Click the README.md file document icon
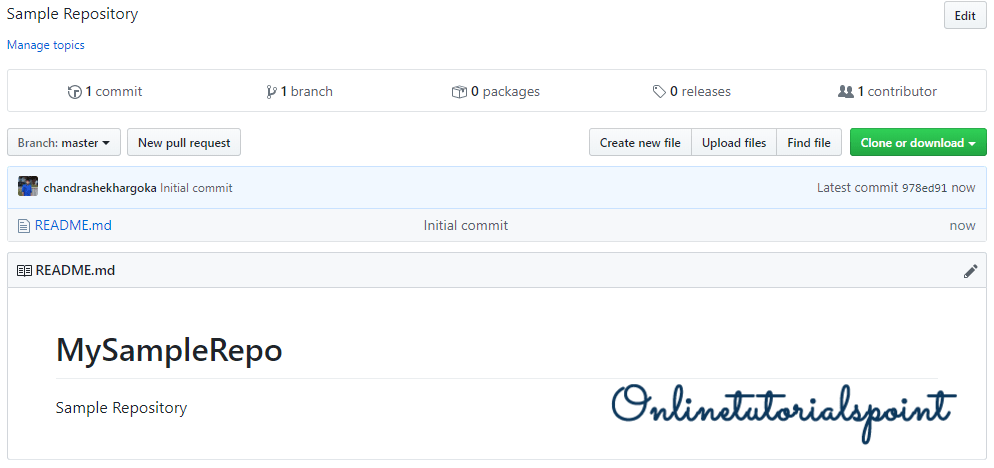Viewport: 994px width, 468px height. coord(24,226)
